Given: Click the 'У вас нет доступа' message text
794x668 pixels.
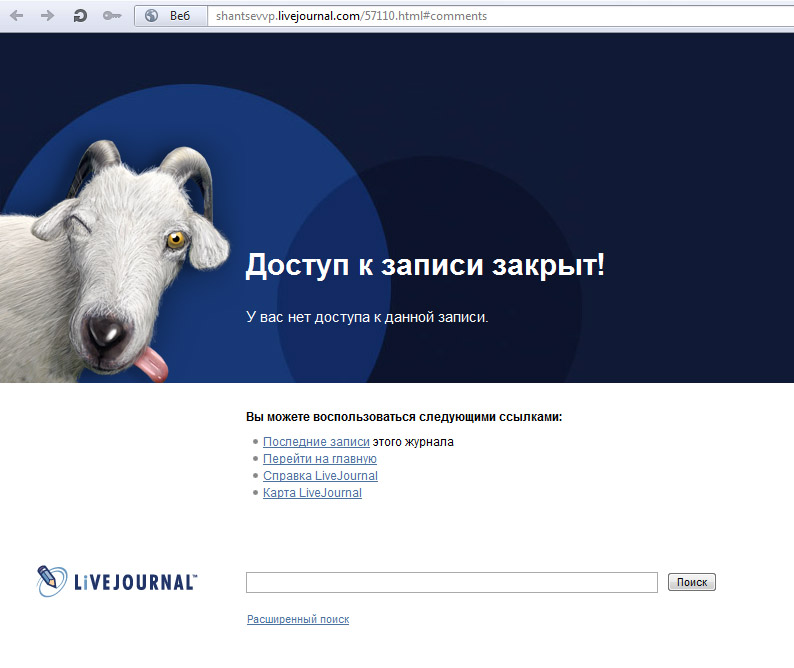Looking at the screenshot, I should (367, 317).
